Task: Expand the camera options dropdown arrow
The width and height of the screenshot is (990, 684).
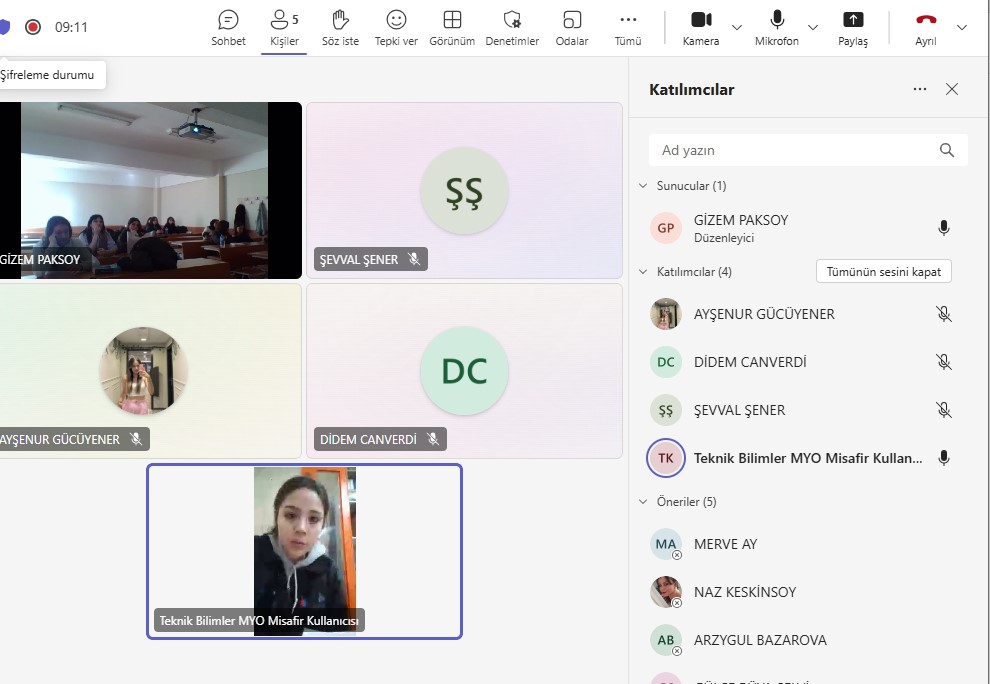Action: pyautogui.click(x=737, y=27)
